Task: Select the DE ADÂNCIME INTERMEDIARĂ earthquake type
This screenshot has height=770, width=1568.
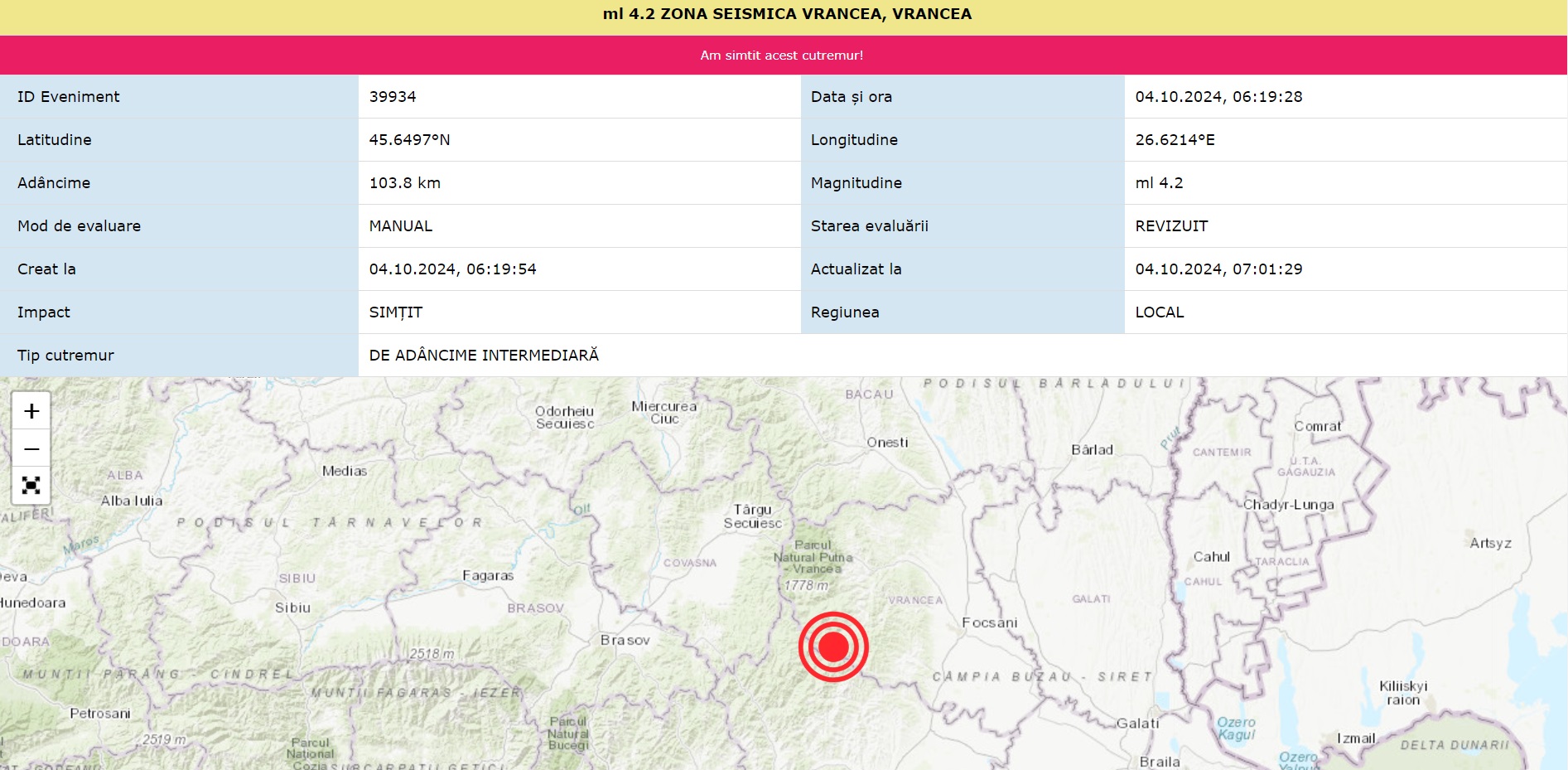Action: (484, 356)
